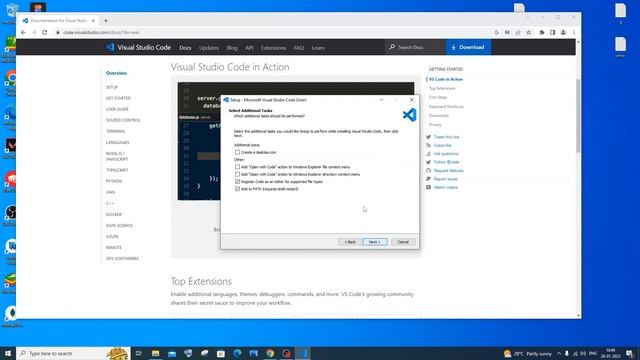Expand TERMINAL section in docs sidebar
The height and width of the screenshot is (360, 640).
click(116, 131)
